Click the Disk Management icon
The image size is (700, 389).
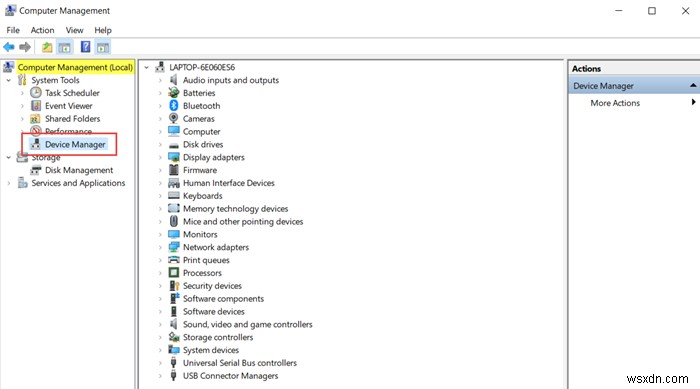36,170
